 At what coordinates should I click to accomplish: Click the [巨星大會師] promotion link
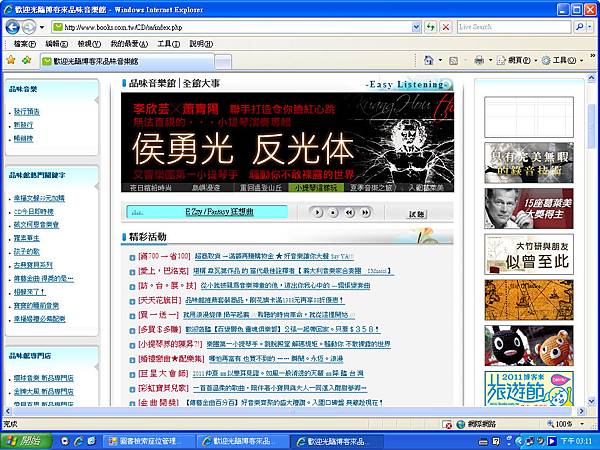point(163,373)
